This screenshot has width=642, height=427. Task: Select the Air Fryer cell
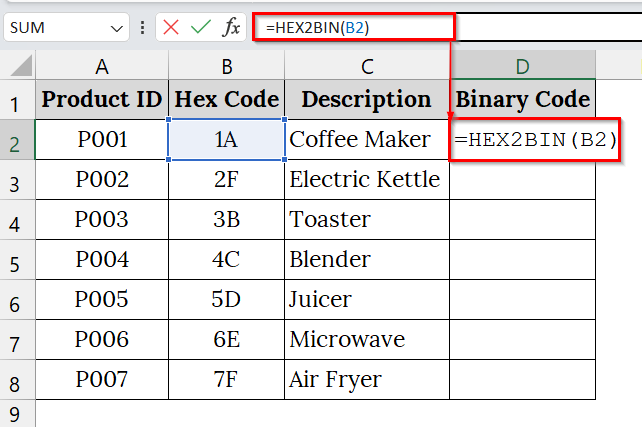(x=367, y=380)
